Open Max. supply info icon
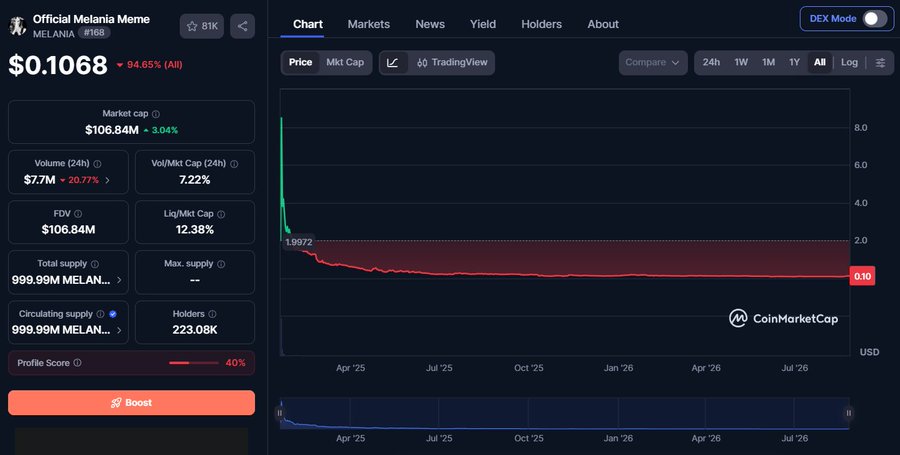The image size is (900, 455). click(221, 264)
